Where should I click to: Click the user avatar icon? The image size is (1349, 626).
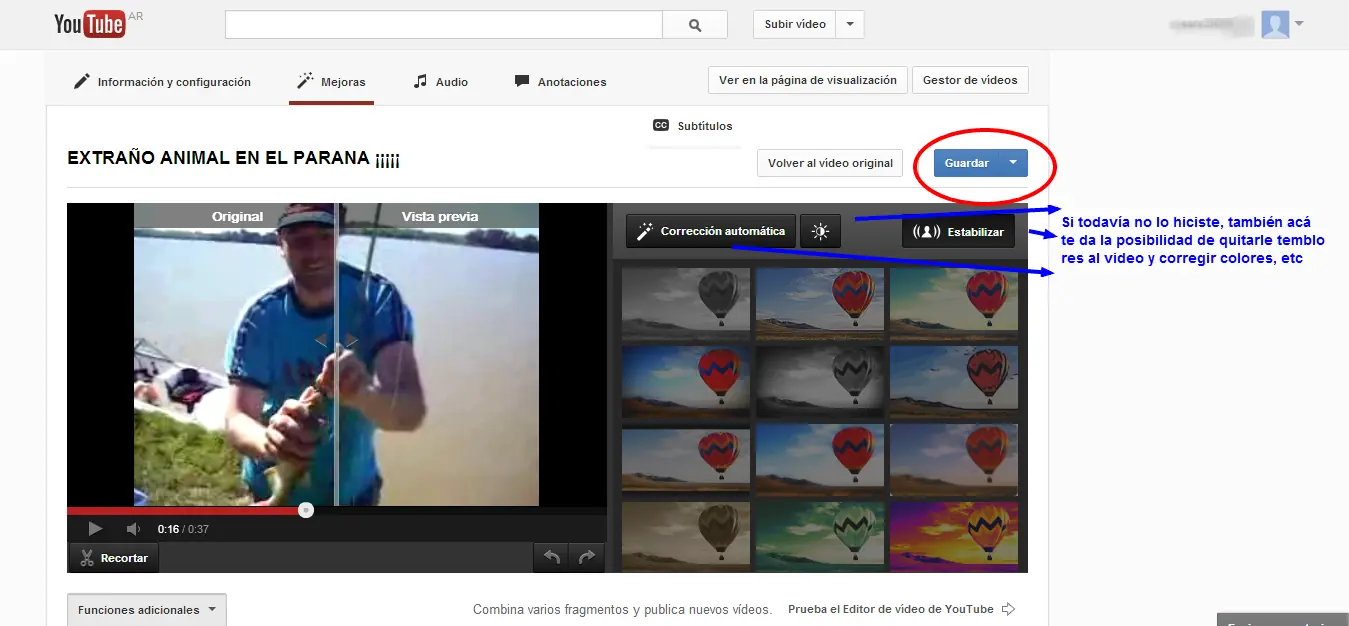click(x=1275, y=25)
